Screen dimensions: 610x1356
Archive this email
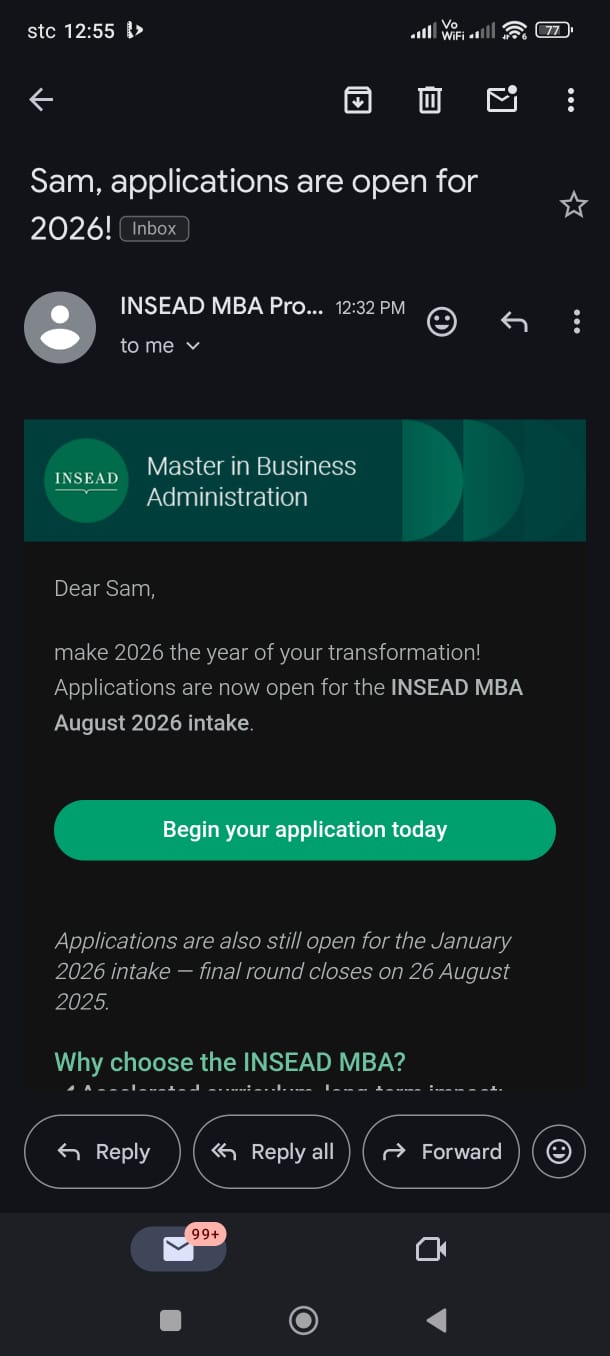pos(358,99)
